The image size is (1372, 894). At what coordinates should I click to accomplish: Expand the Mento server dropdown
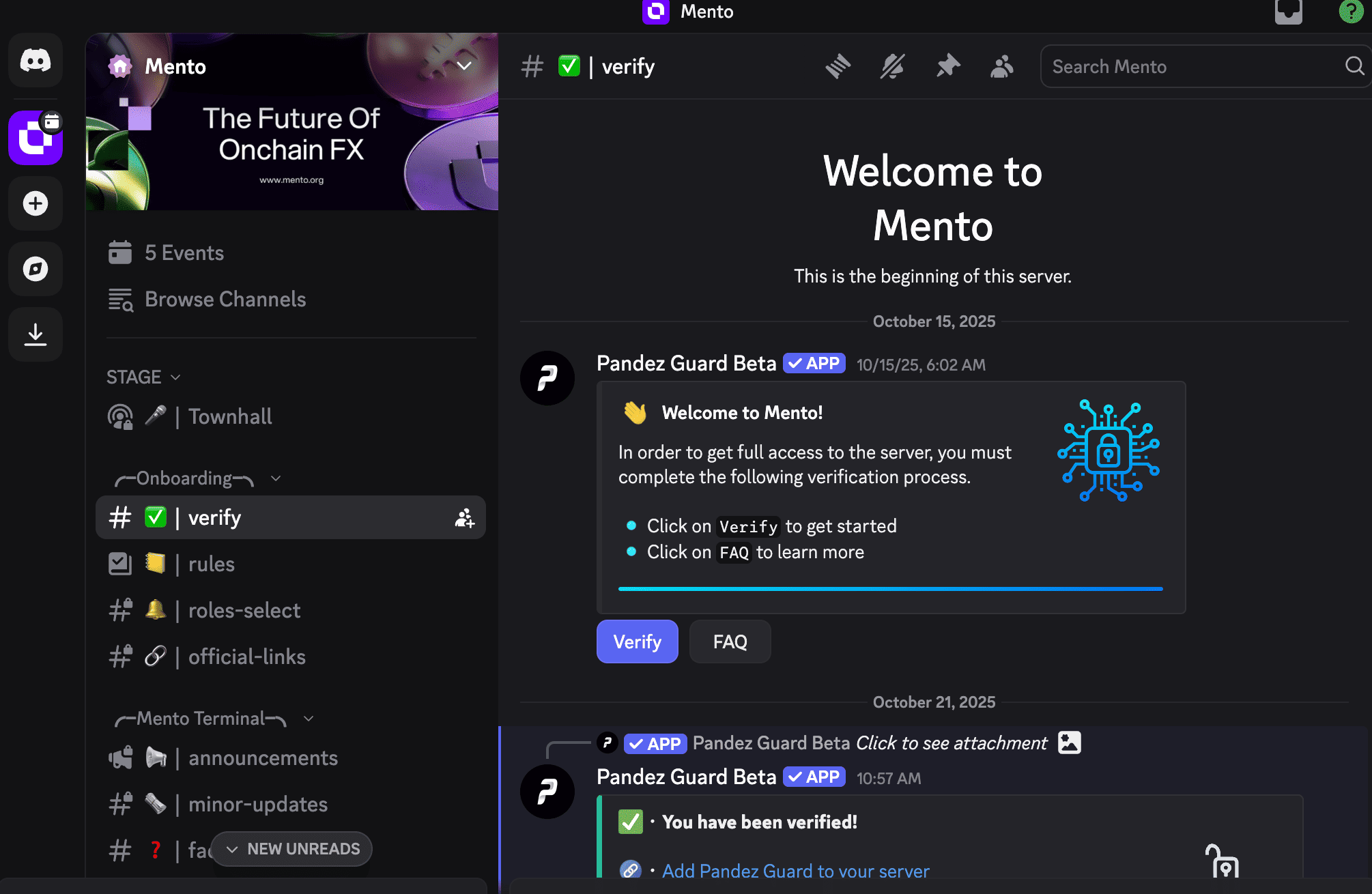tap(463, 66)
